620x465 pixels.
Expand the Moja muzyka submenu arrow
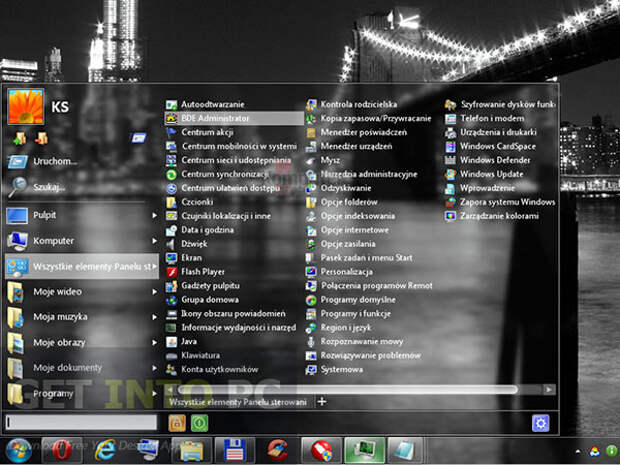coord(155,317)
